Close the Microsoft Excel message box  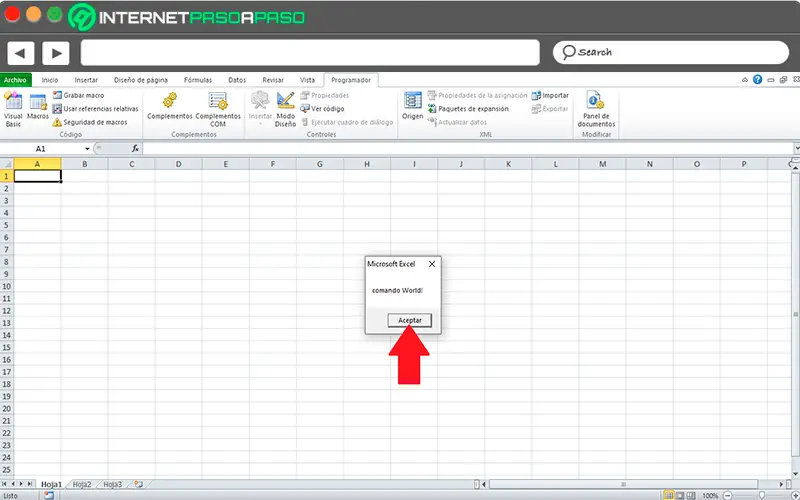(432, 264)
